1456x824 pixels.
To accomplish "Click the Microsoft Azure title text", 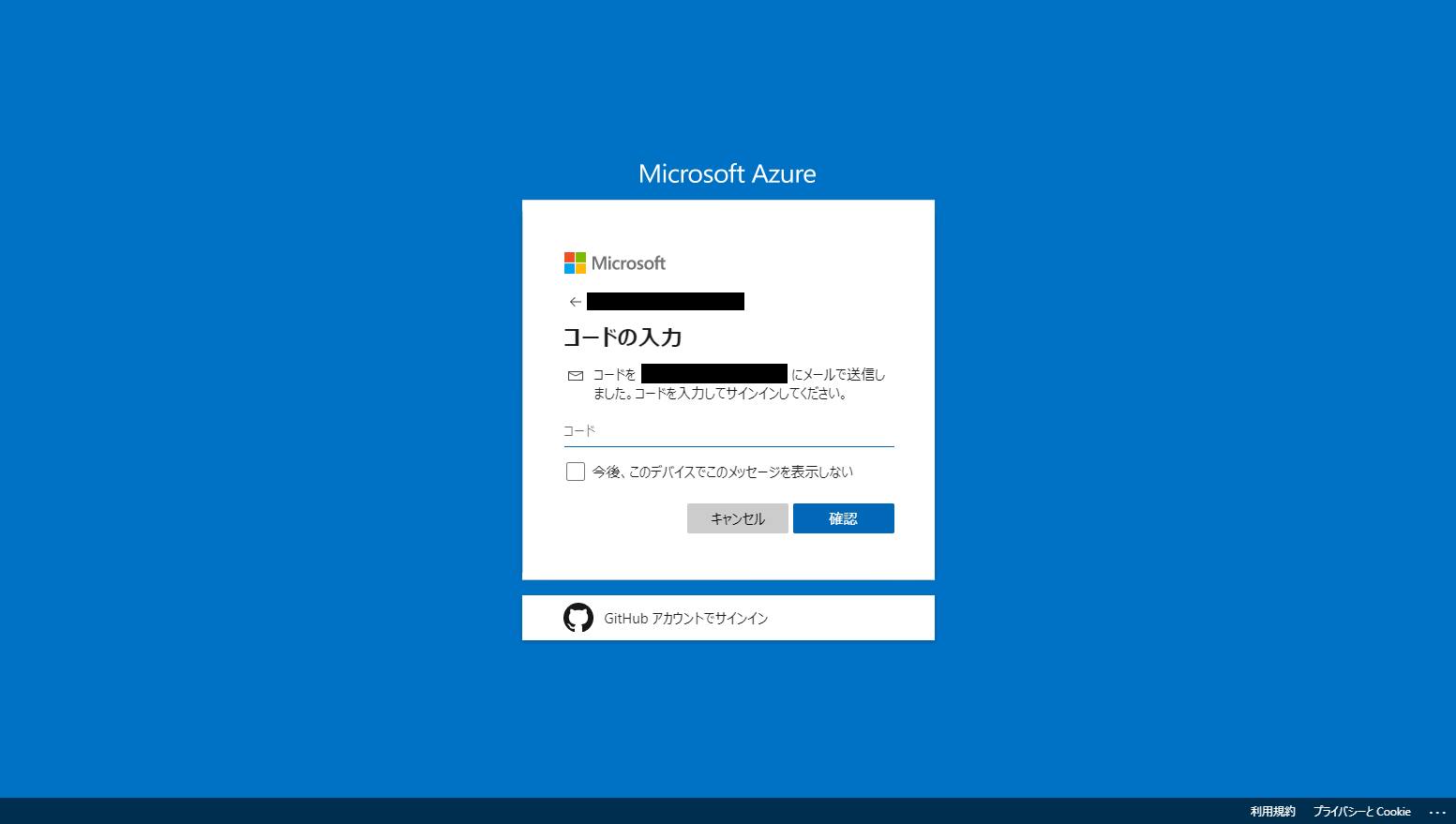I will pyautogui.click(x=728, y=173).
